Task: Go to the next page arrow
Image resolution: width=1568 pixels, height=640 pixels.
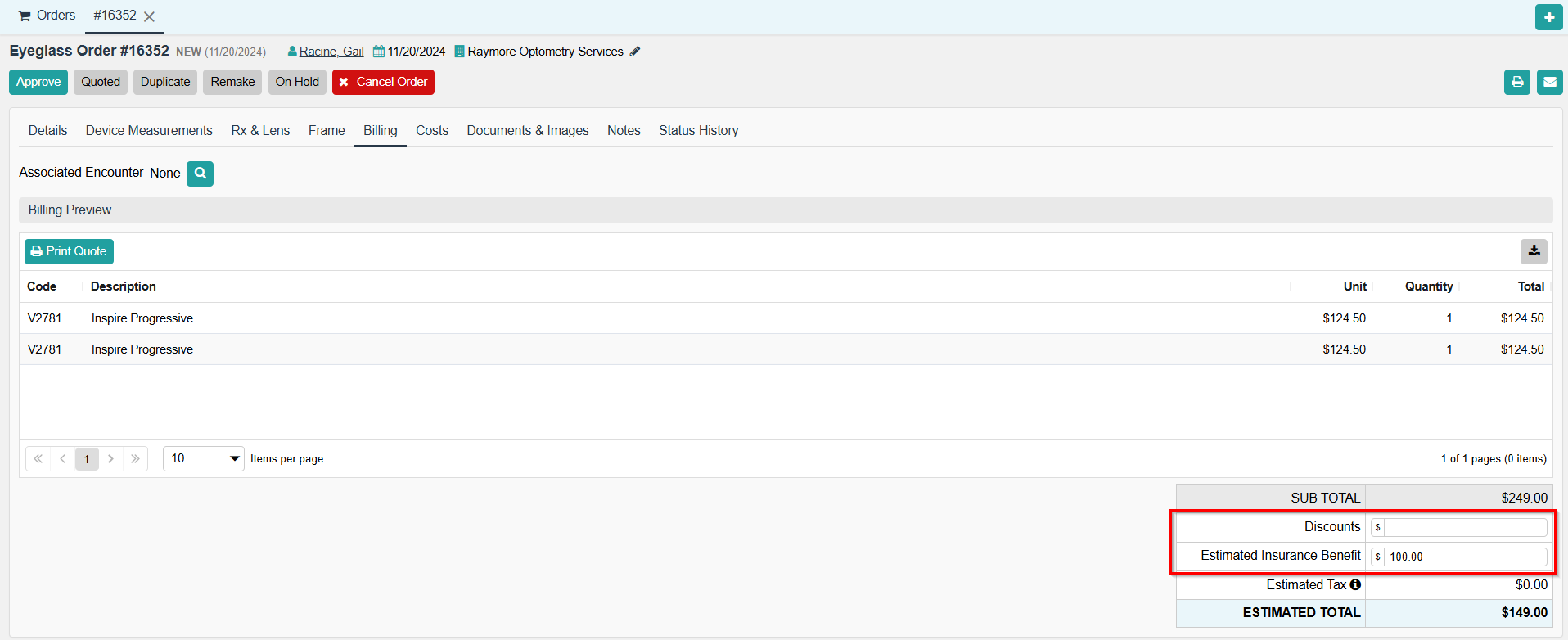Action: click(x=110, y=459)
